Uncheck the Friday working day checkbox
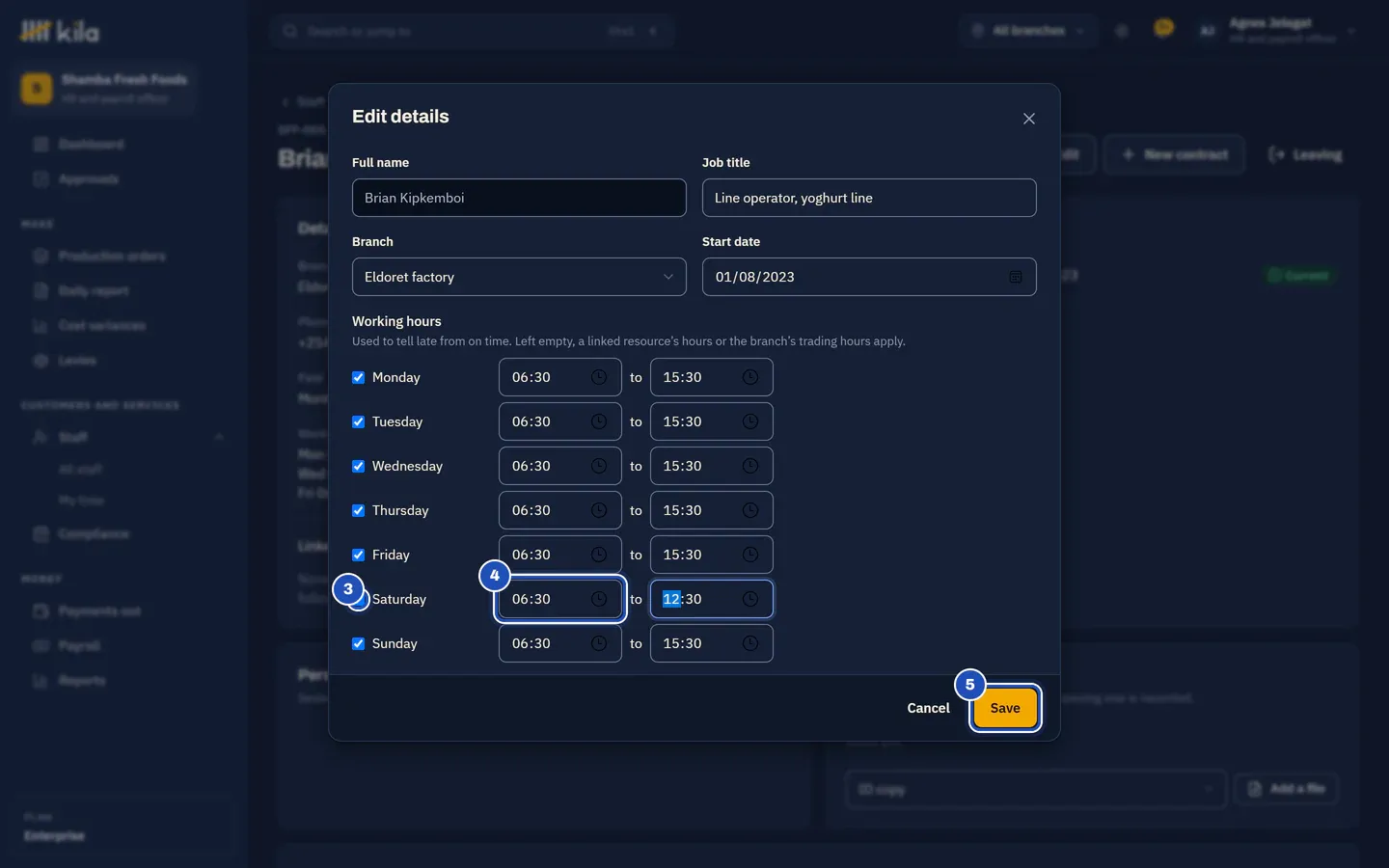The image size is (1389, 868). (x=358, y=555)
